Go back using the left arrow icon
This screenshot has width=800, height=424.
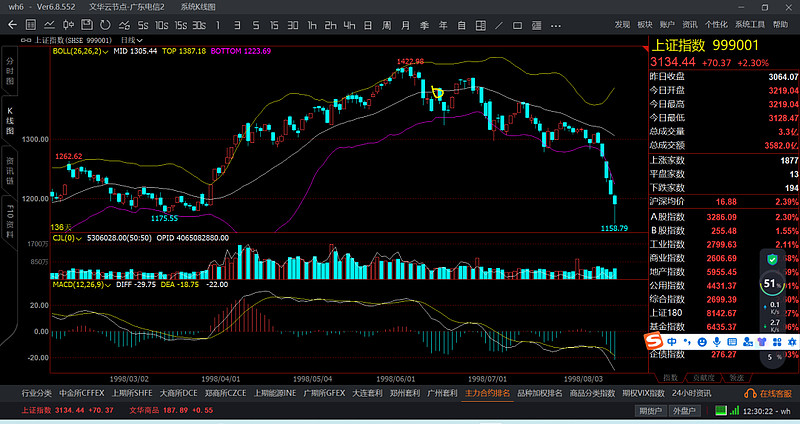(12, 24)
